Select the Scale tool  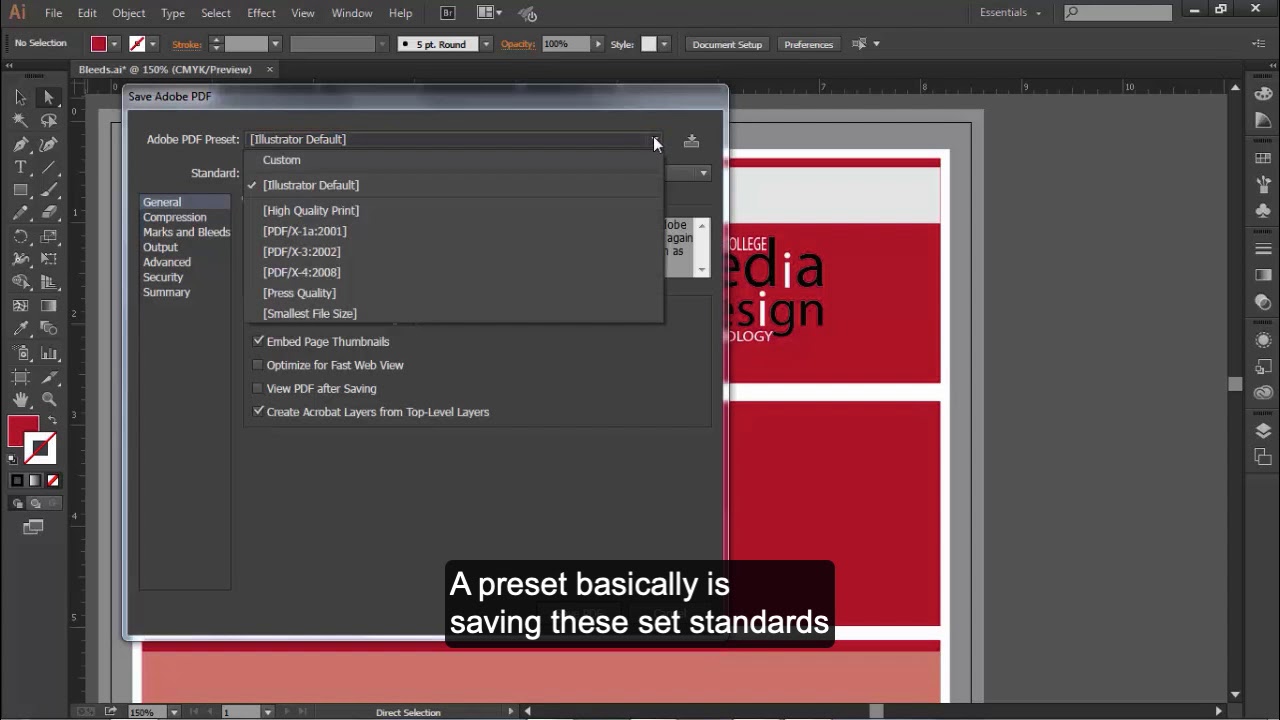coord(48,237)
